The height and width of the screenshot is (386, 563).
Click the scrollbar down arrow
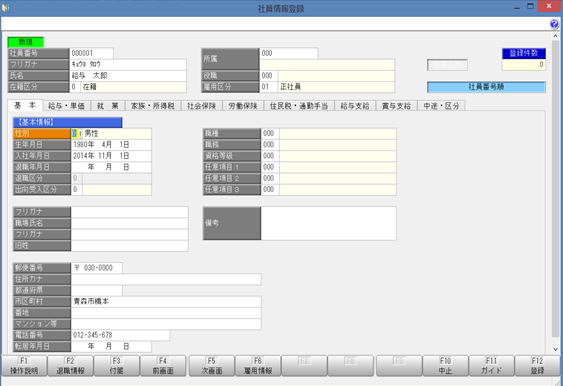[x=555, y=349]
